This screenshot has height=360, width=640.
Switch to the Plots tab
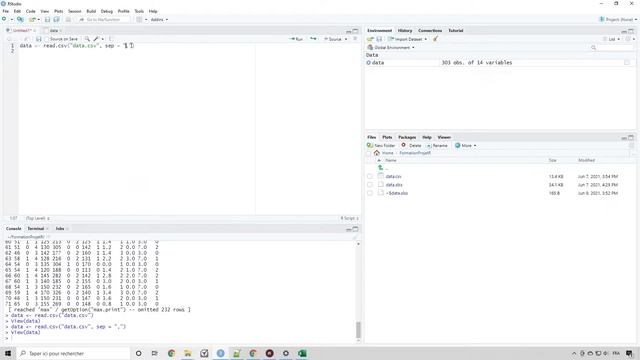[387, 137]
